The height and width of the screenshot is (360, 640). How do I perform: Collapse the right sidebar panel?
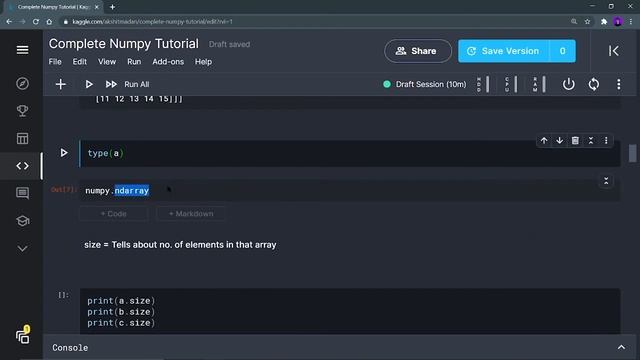[613, 51]
